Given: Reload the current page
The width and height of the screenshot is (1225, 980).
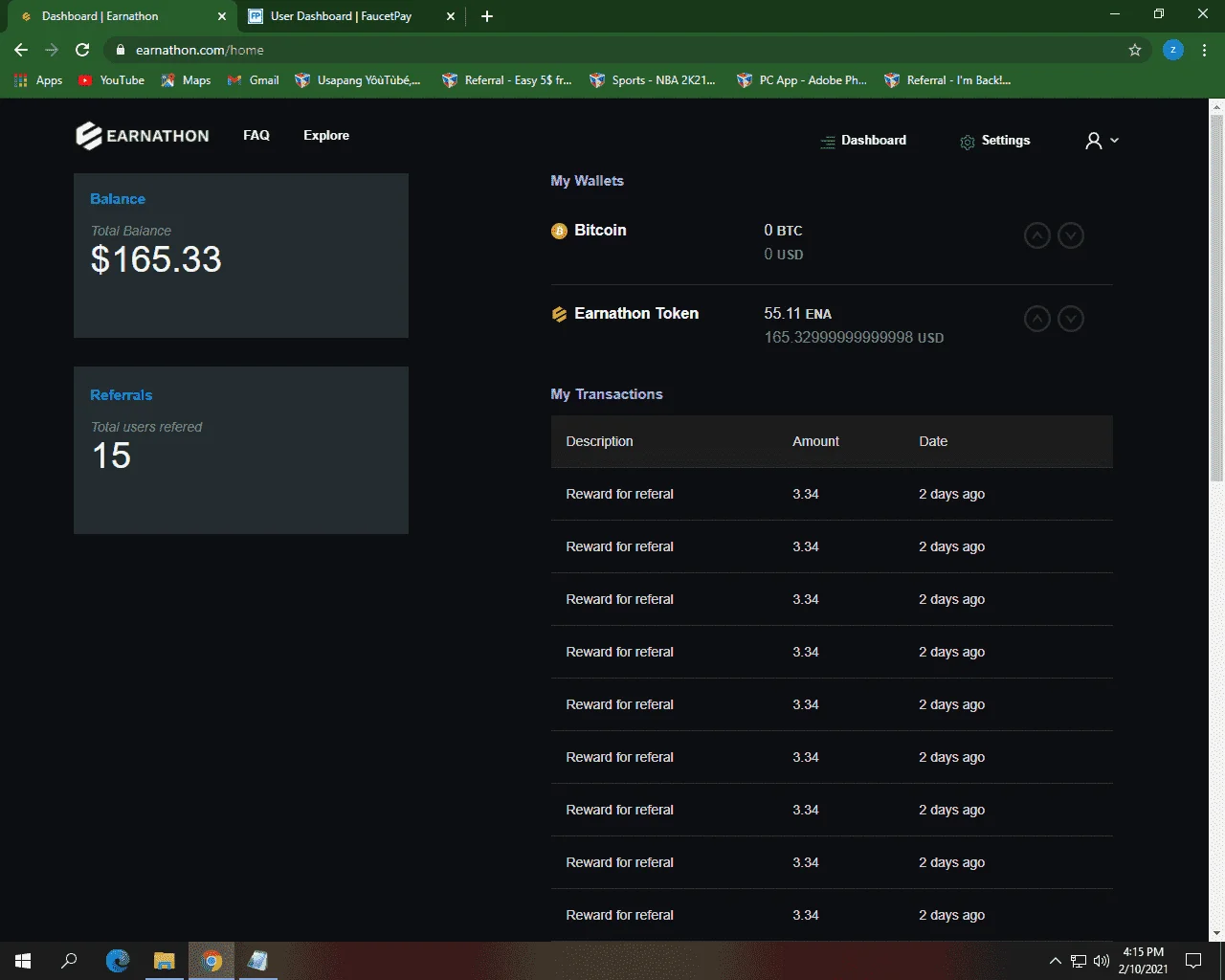Looking at the screenshot, I should (82, 50).
